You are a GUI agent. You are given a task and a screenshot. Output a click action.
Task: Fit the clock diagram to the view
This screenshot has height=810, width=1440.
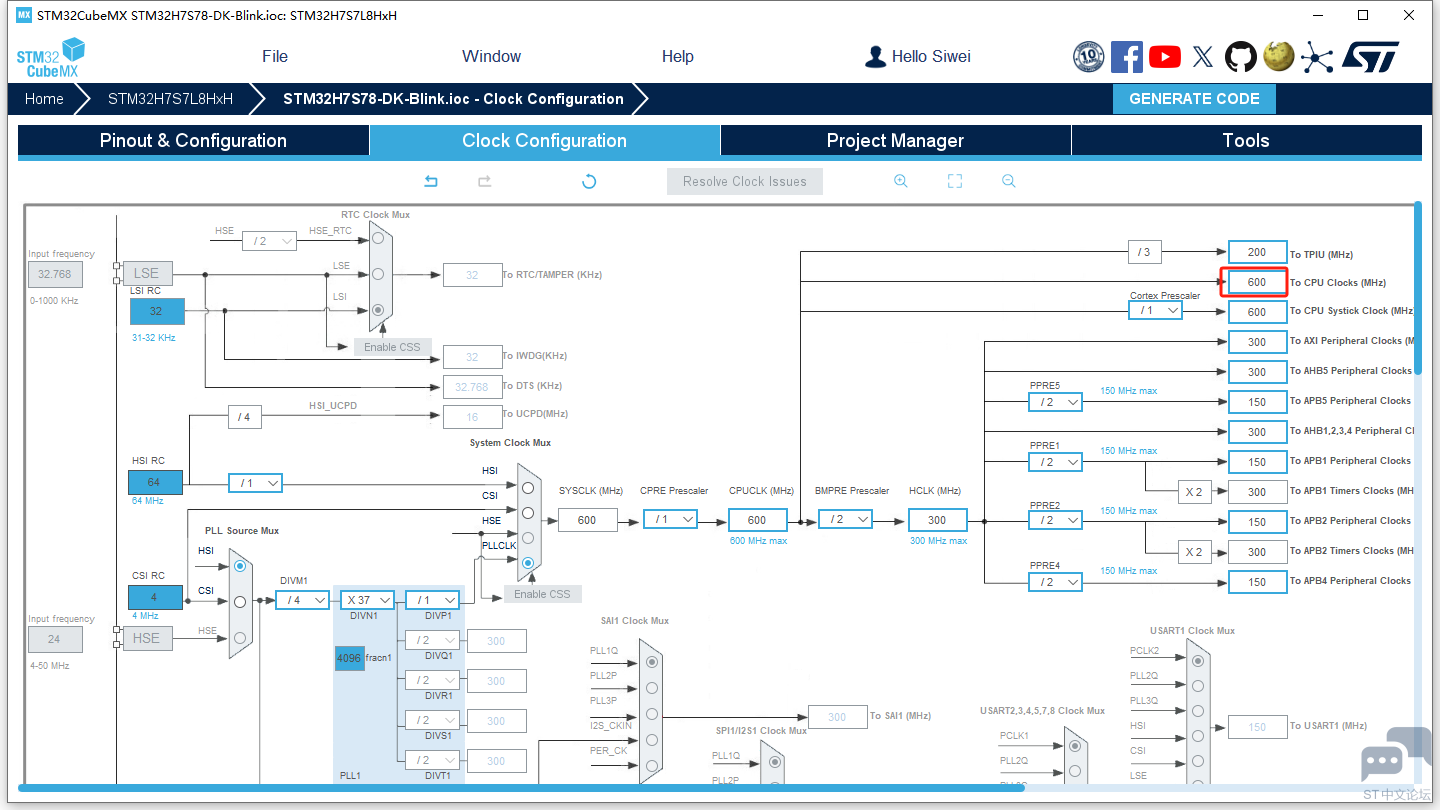pyautogui.click(x=955, y=181)
